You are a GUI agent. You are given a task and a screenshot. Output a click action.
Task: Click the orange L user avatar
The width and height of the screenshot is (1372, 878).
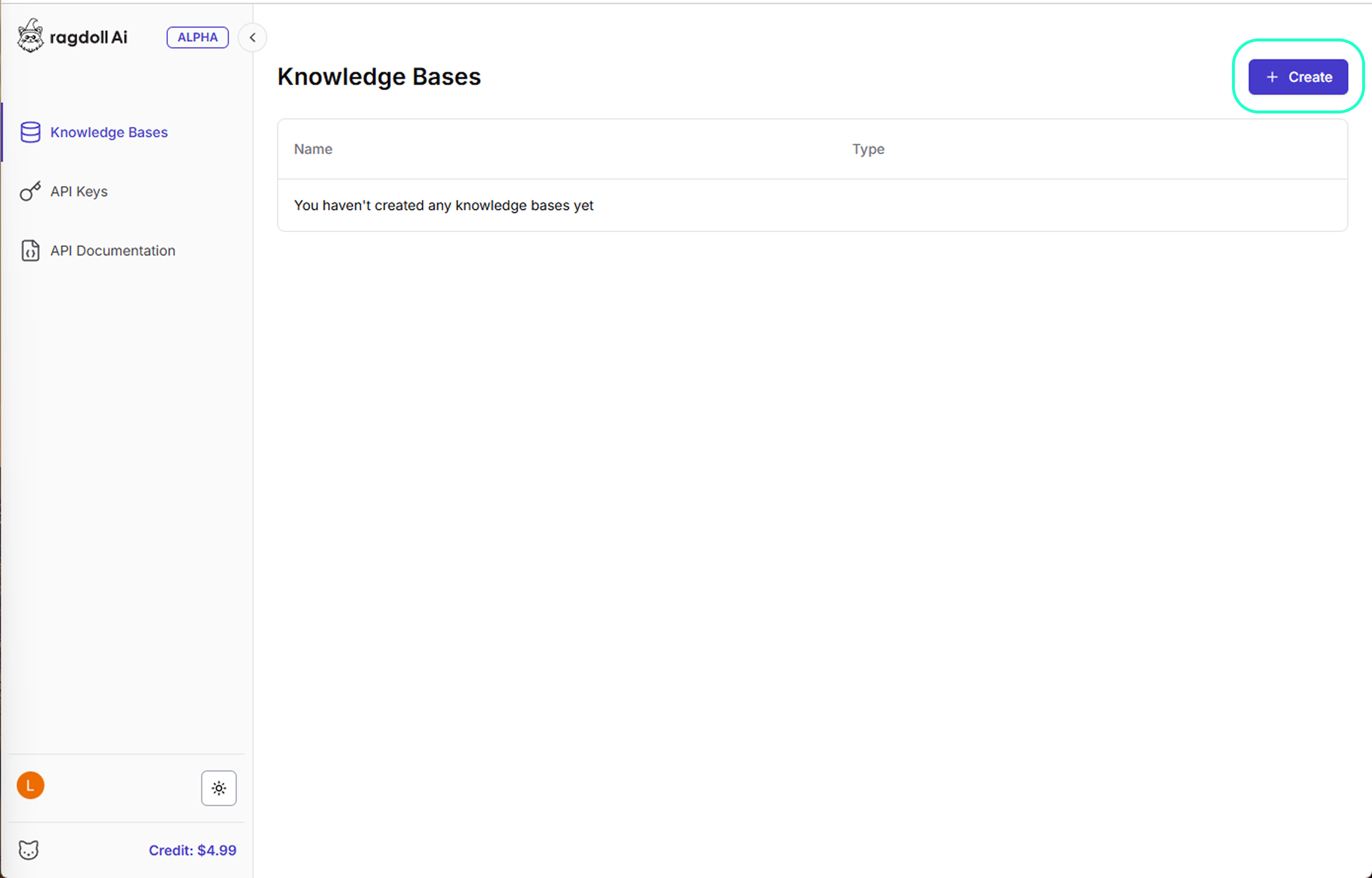(30, 786)
